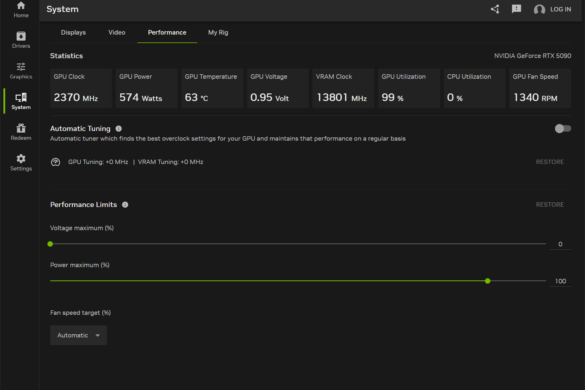The image size is (585, 390).
Task: Open the Video tab
Action: tap(117, 32)
